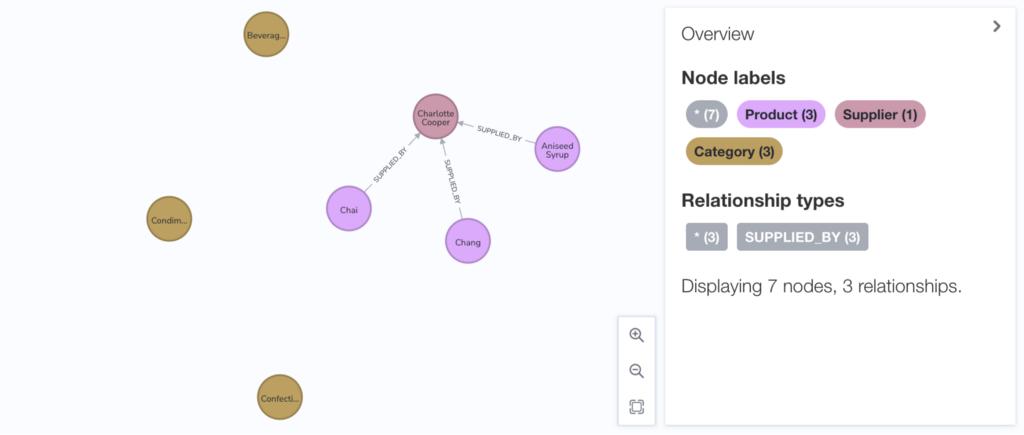Select the Condiments category node
The width and height of the screenshot is (1024, 435).
tap(169, 219)
